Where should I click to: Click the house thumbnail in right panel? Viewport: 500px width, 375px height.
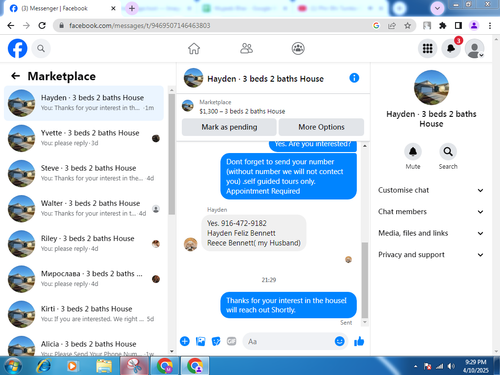coord(431,88)
